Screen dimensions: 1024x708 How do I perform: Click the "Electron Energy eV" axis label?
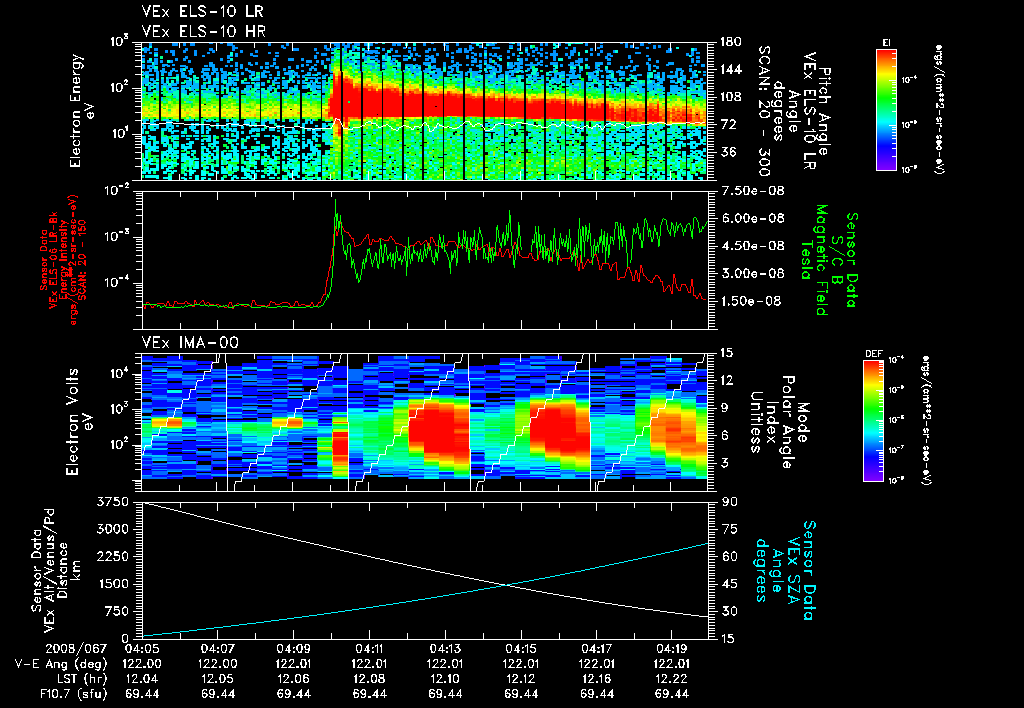point(84,111)
